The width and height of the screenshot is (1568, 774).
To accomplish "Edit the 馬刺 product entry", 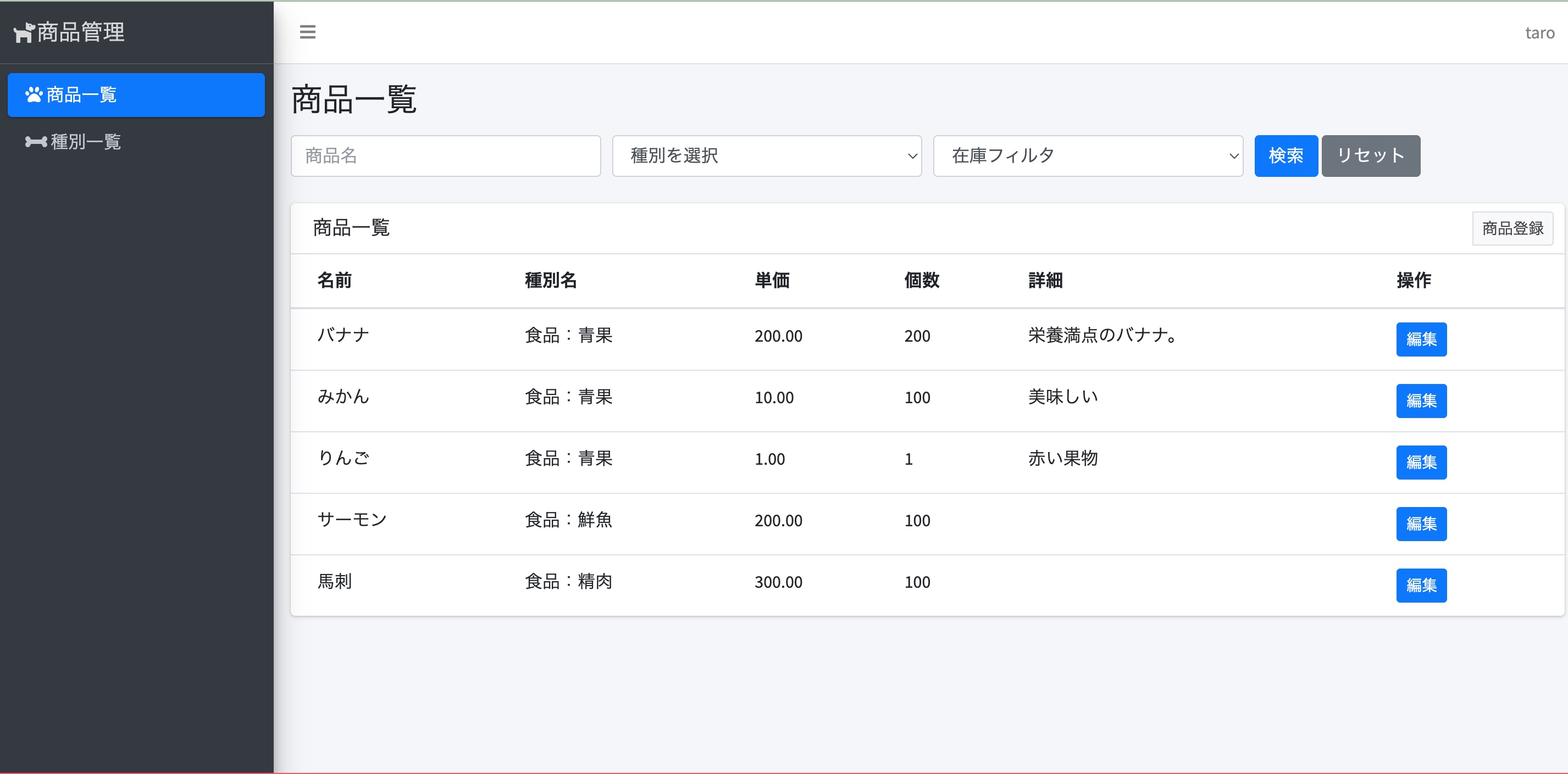I will tap(1421, 585).
